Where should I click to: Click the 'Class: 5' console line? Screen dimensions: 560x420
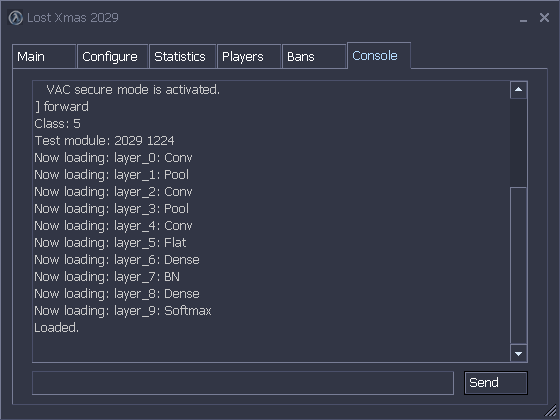[x=58, y=124]
